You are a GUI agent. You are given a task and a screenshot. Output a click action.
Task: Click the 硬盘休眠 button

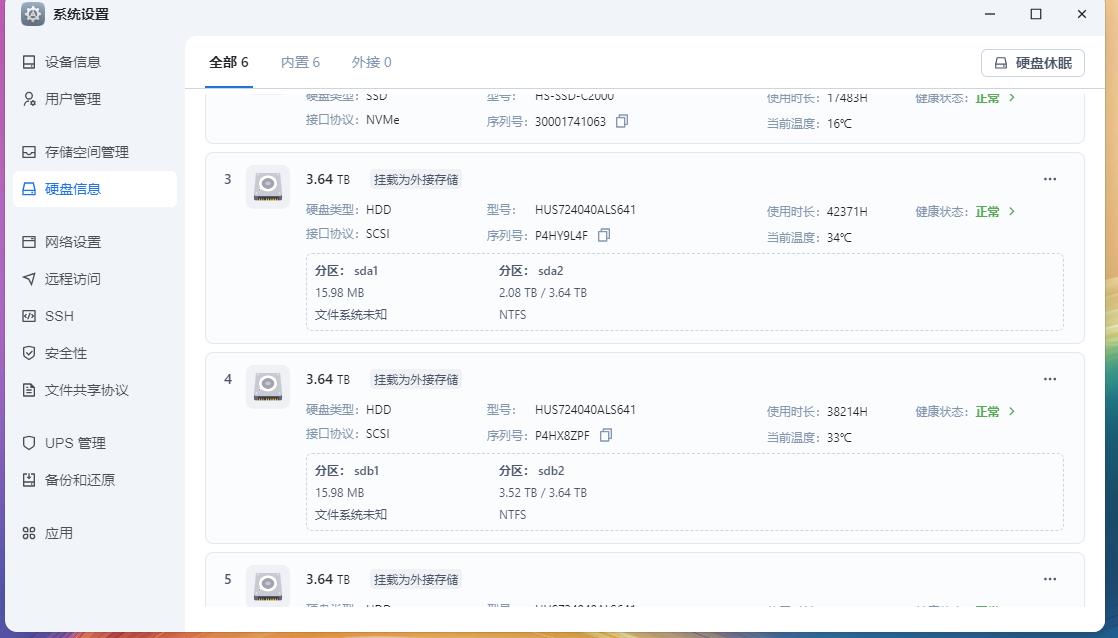[1032, 63]
